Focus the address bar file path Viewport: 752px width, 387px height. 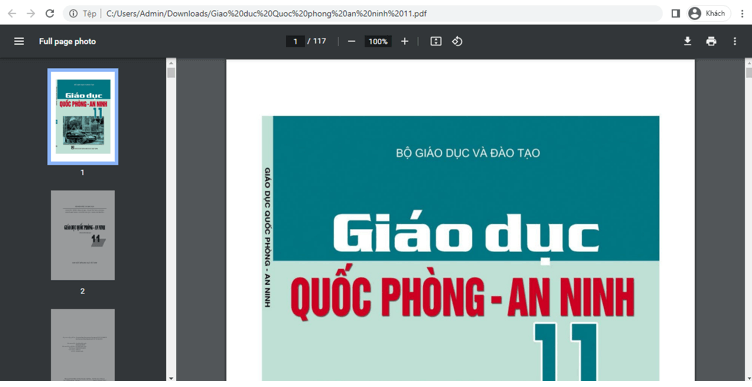coord(266,13)
